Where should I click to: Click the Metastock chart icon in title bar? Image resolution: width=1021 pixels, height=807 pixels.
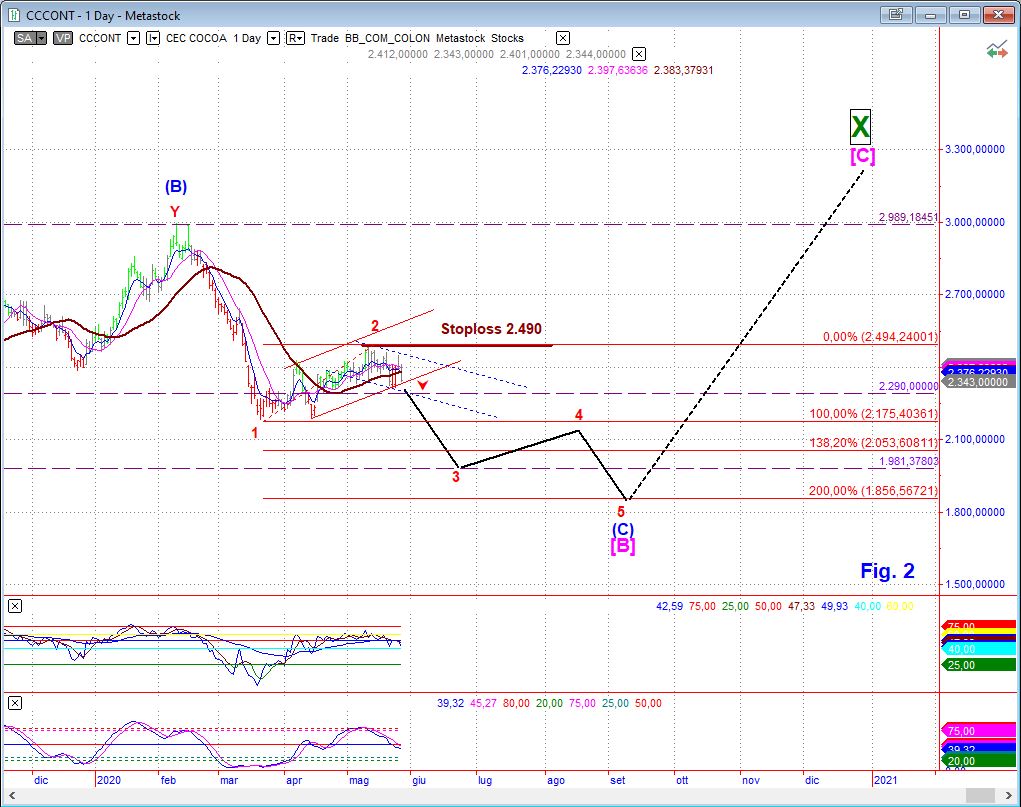[x=12, y=14]
